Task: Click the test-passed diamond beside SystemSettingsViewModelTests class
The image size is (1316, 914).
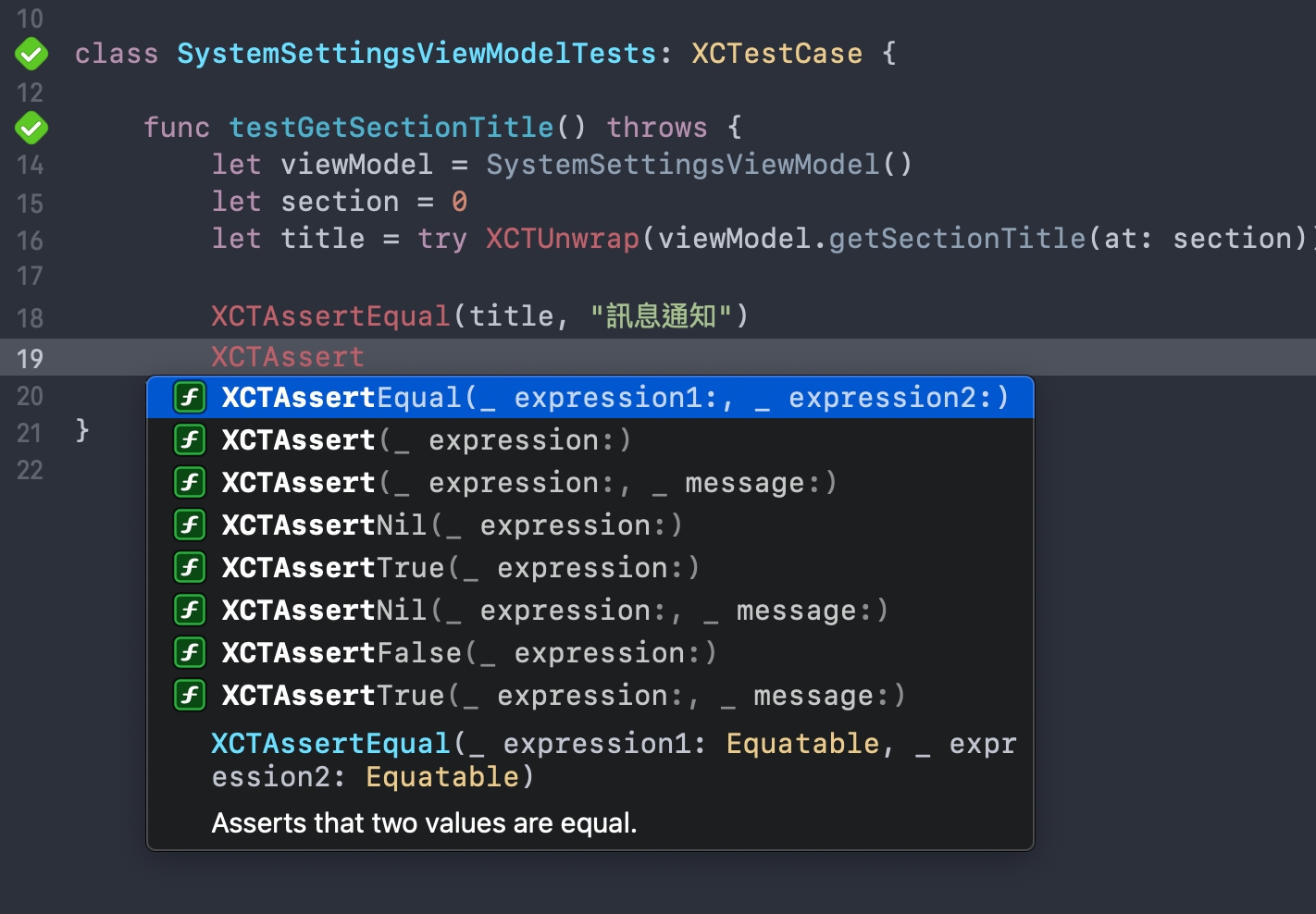Action: [x=31, y=55]
